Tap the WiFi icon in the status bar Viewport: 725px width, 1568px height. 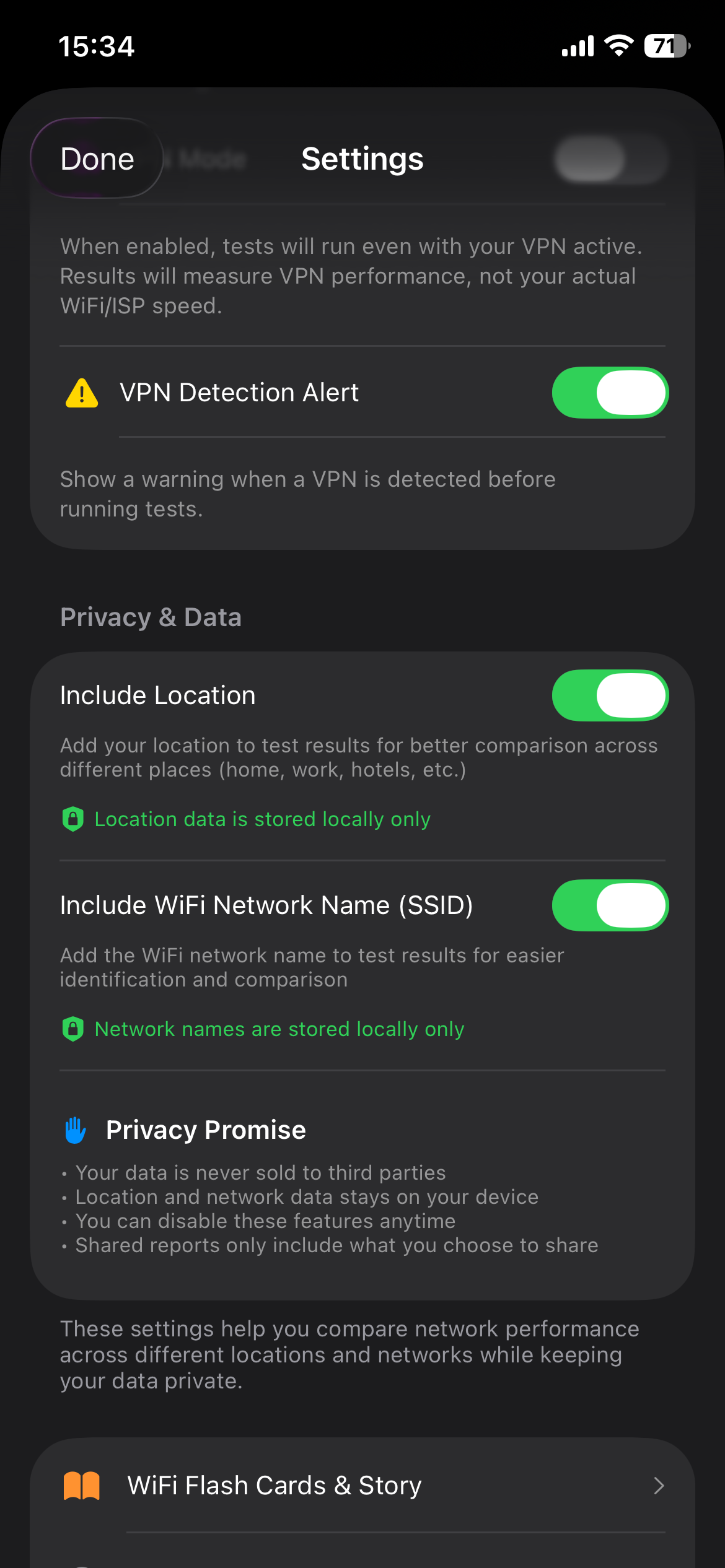[x=618, y=46]
